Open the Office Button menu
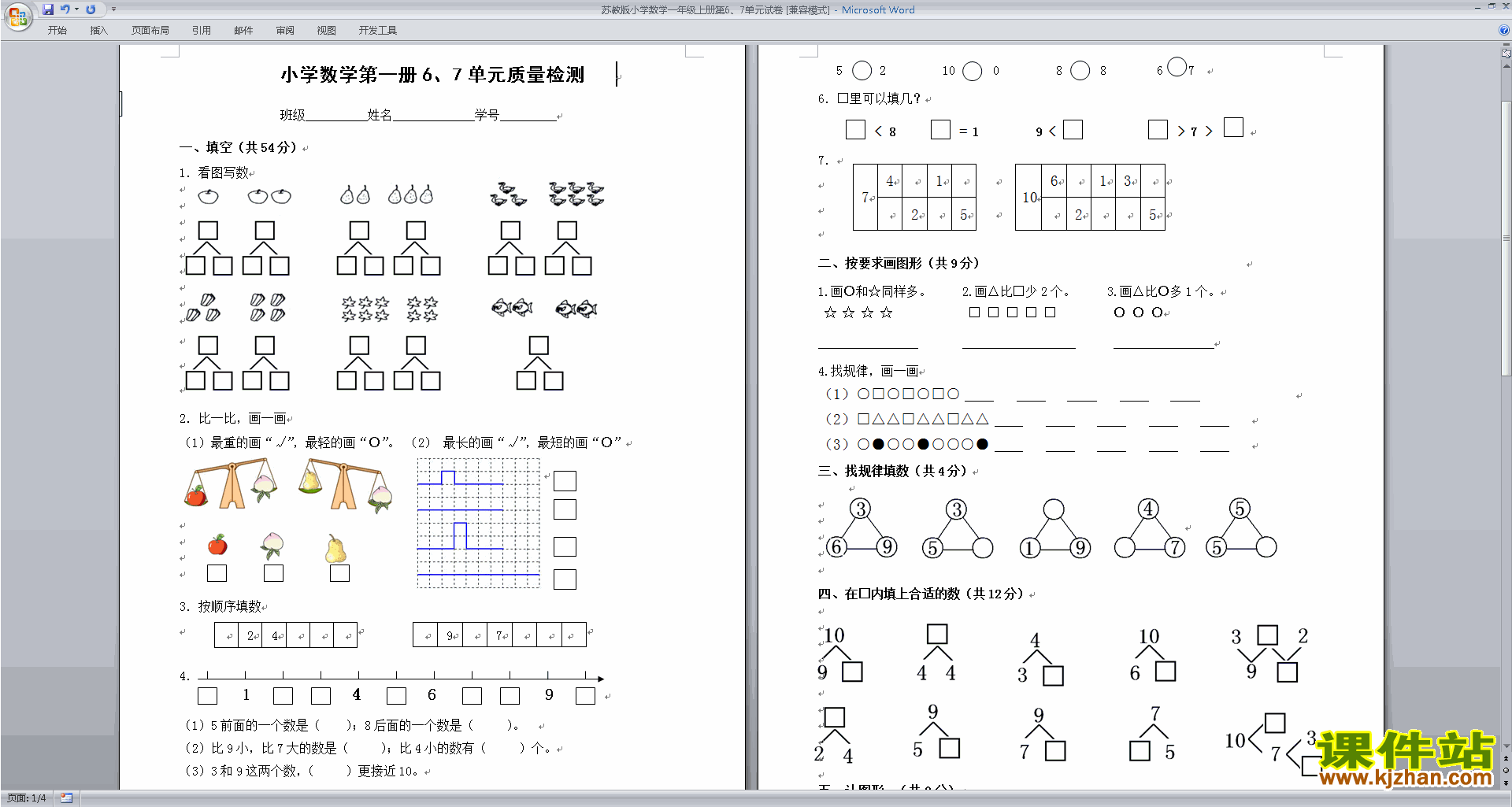 point(17,16)
